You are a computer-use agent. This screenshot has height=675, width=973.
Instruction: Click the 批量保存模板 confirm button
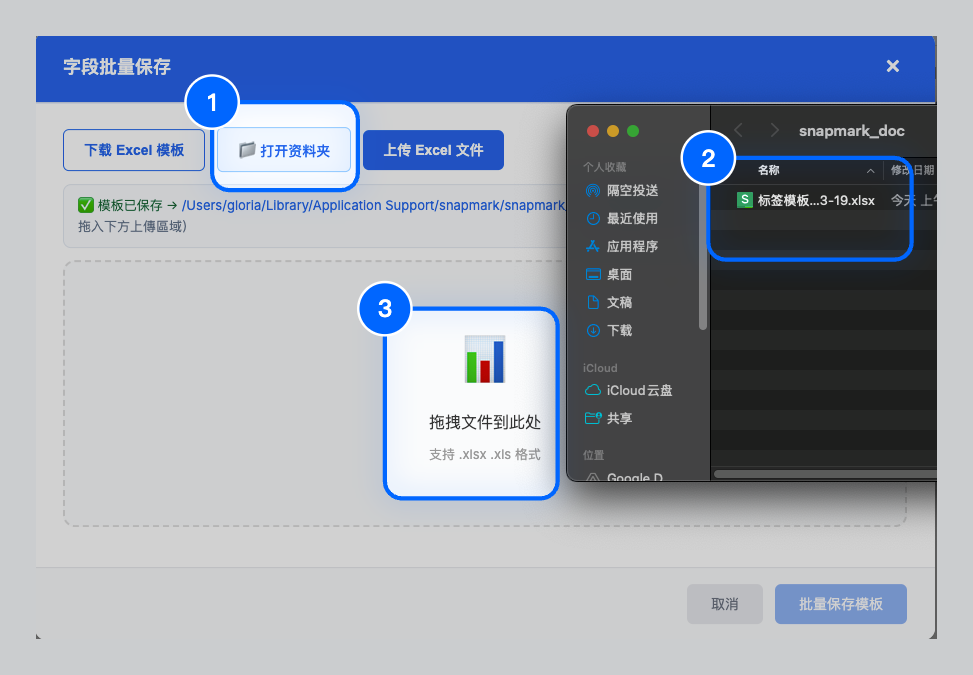pos(840,604)
